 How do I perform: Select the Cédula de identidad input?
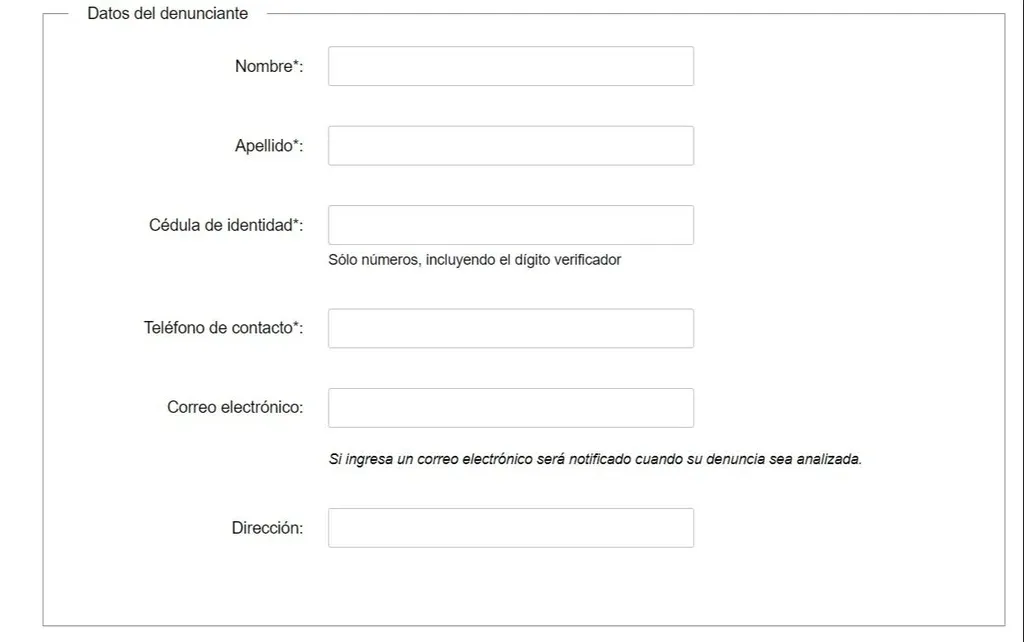coord(510,225)
